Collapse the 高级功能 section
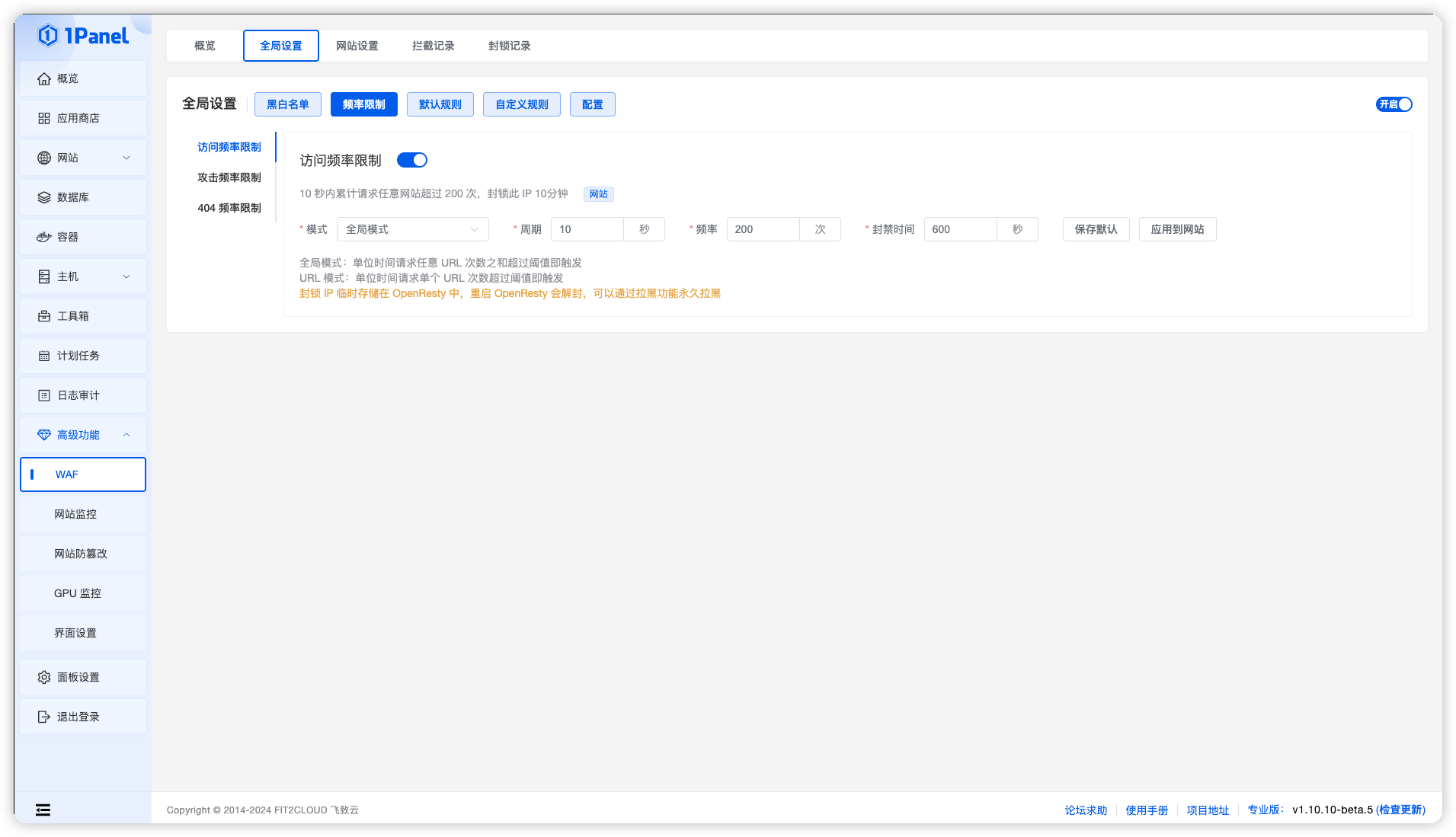The image size is (1456, 837). pyautogui.click(x=126, y=435)
